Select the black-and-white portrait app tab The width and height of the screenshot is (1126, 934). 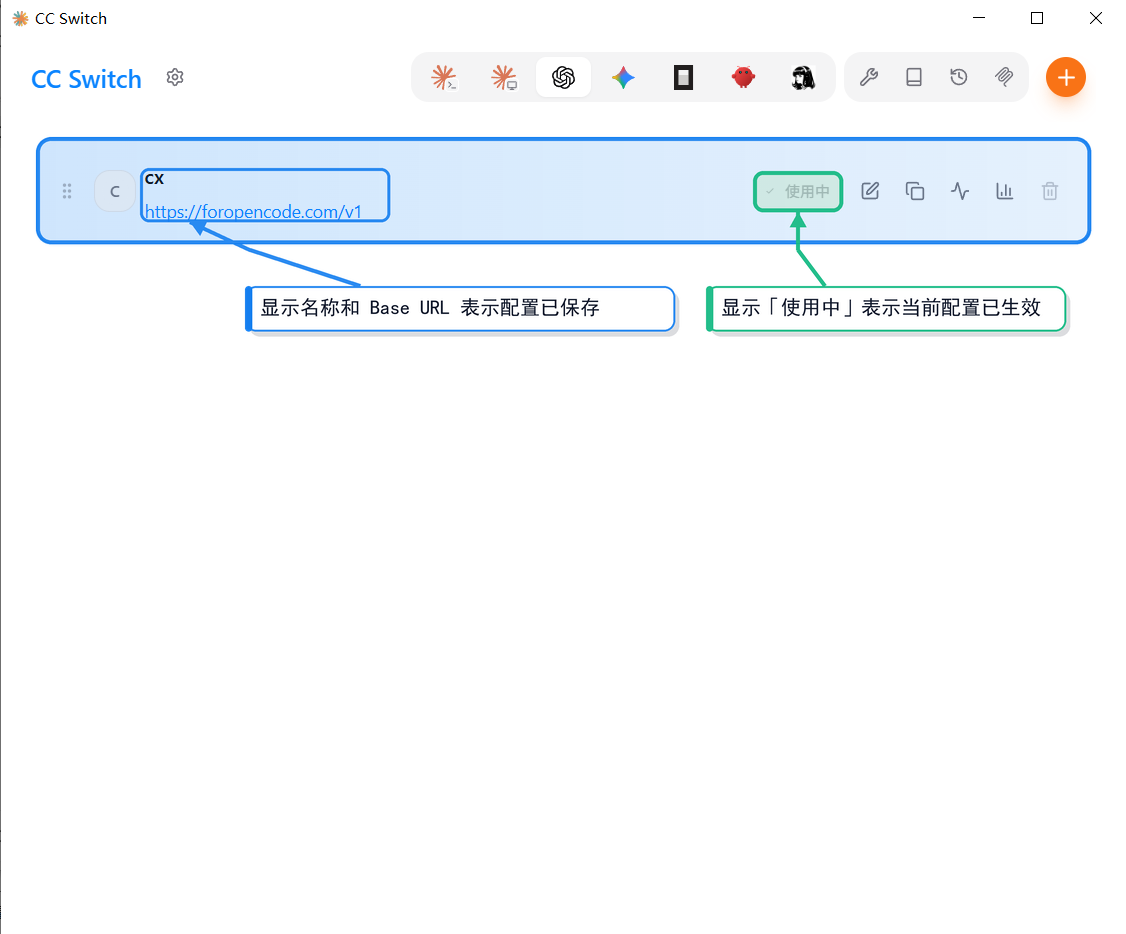pos(803,77)
